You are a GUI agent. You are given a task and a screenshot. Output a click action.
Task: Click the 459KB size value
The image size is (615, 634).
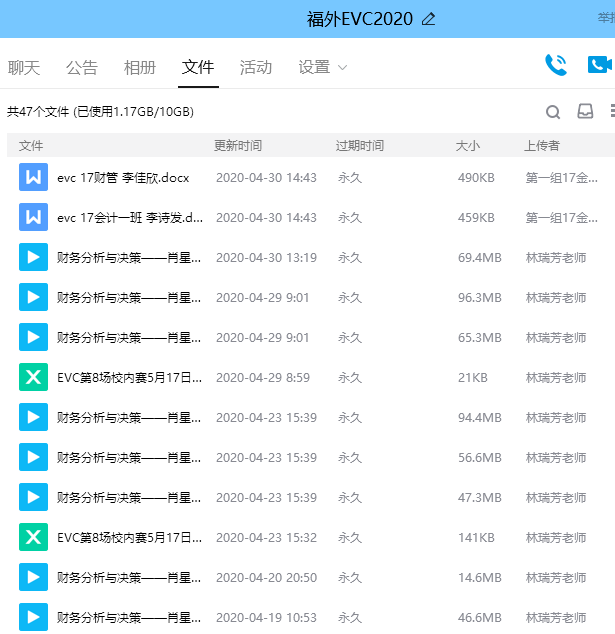tap(476, 218)
